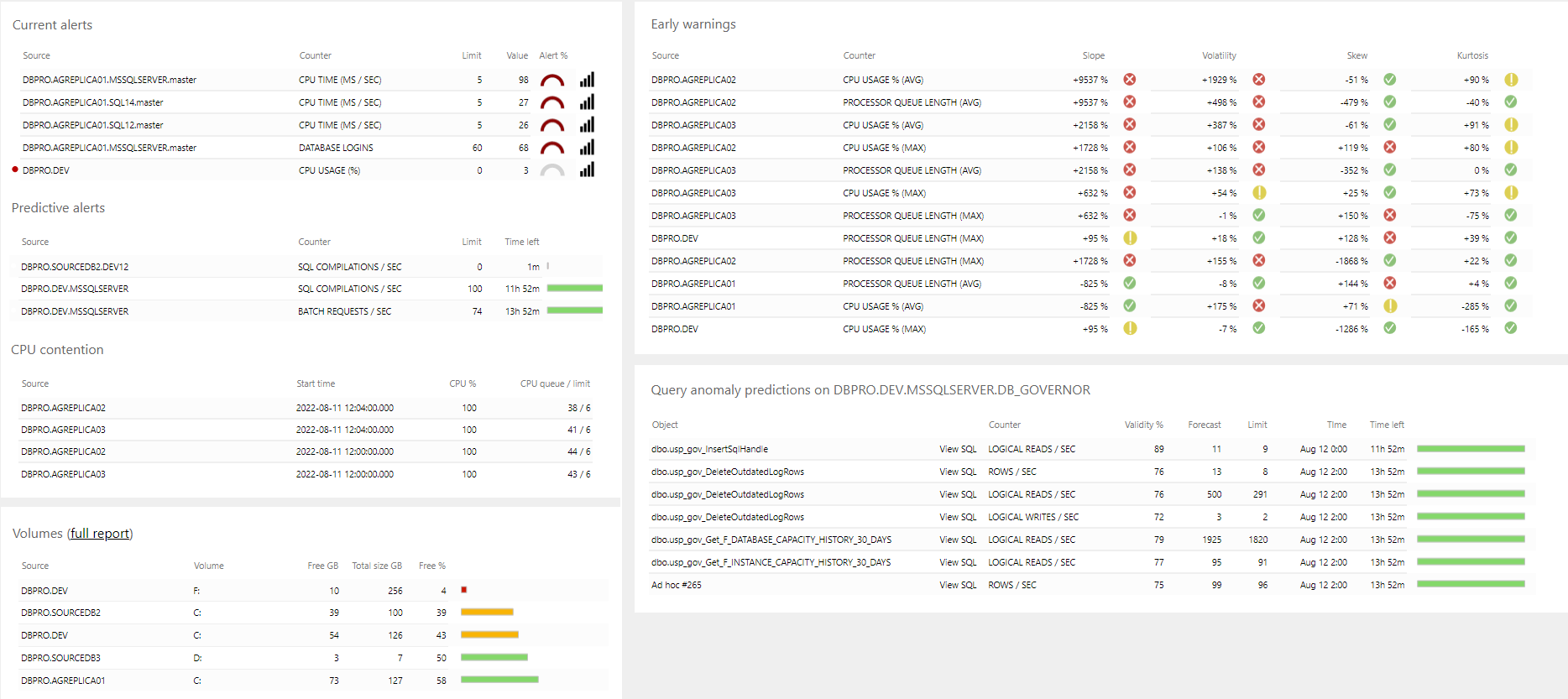Click green kurtosis check icon with -40 % value
This screenshot has height=699, width=1568.
1511,102
